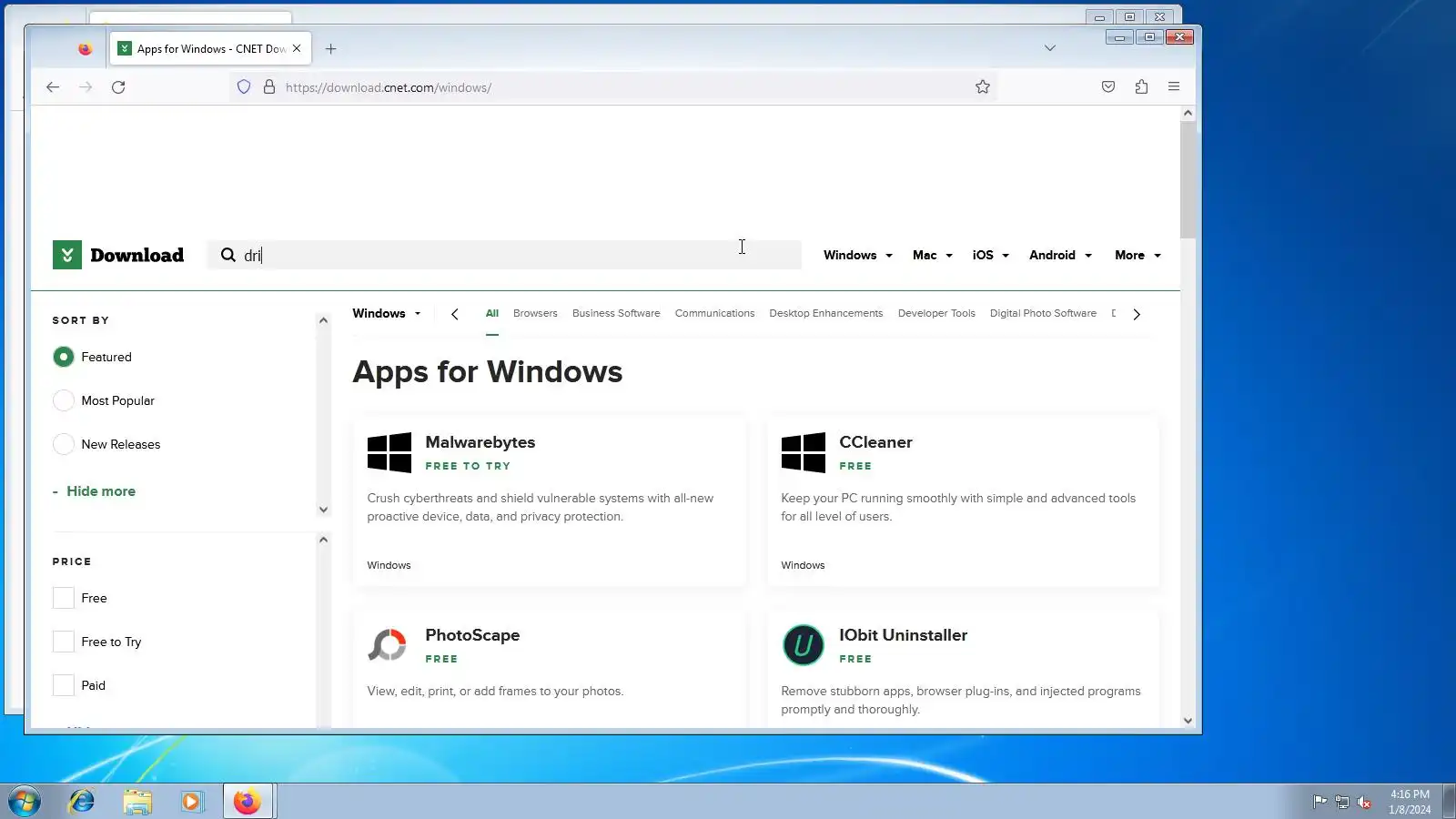
Task: Expand Mac dropdown in header
Action: (933, 255)
